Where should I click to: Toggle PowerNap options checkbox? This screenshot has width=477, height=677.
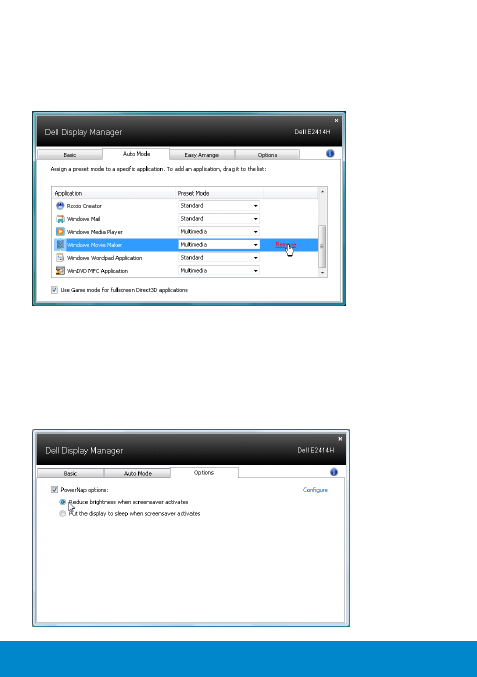(x=54, y=490)
